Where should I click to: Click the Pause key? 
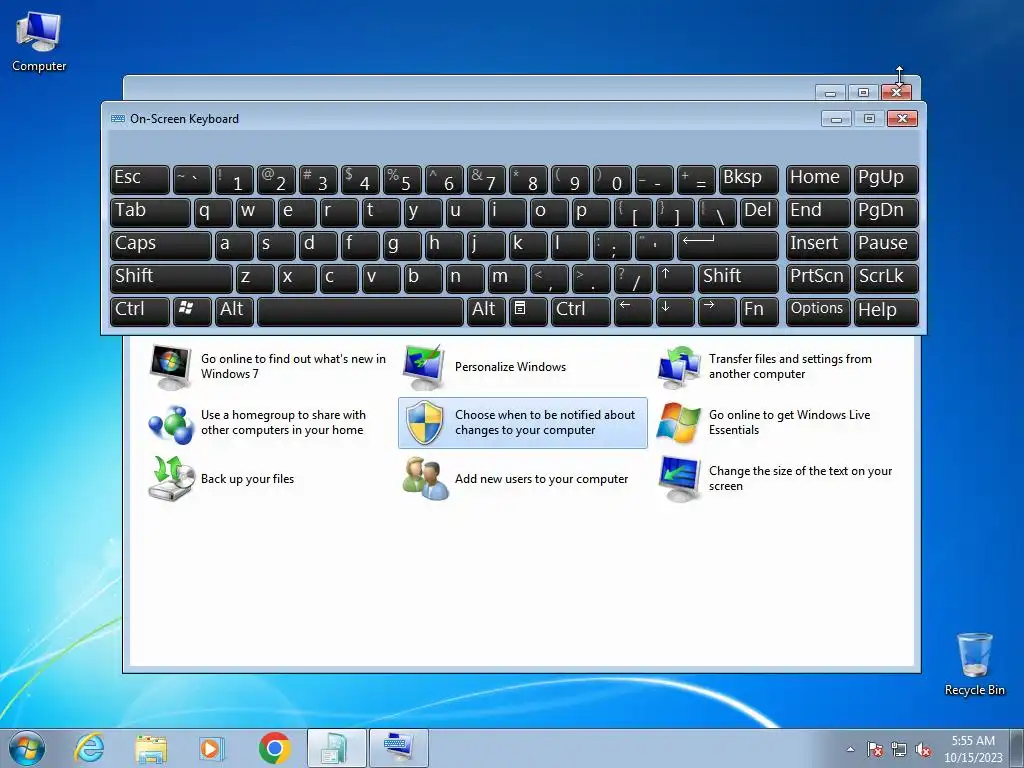886,245
